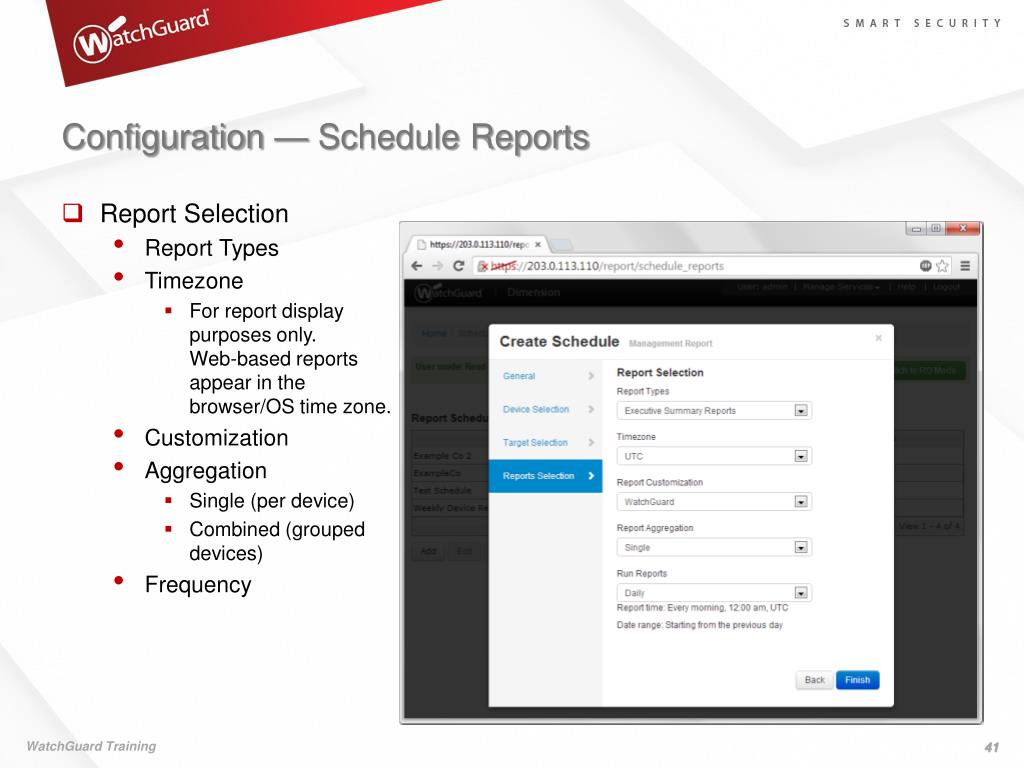The height and width of the screenshot is (768, 1024).
Task: Click the 'Date range: Starting from the previous day' text
Action: tap(699, 625)
